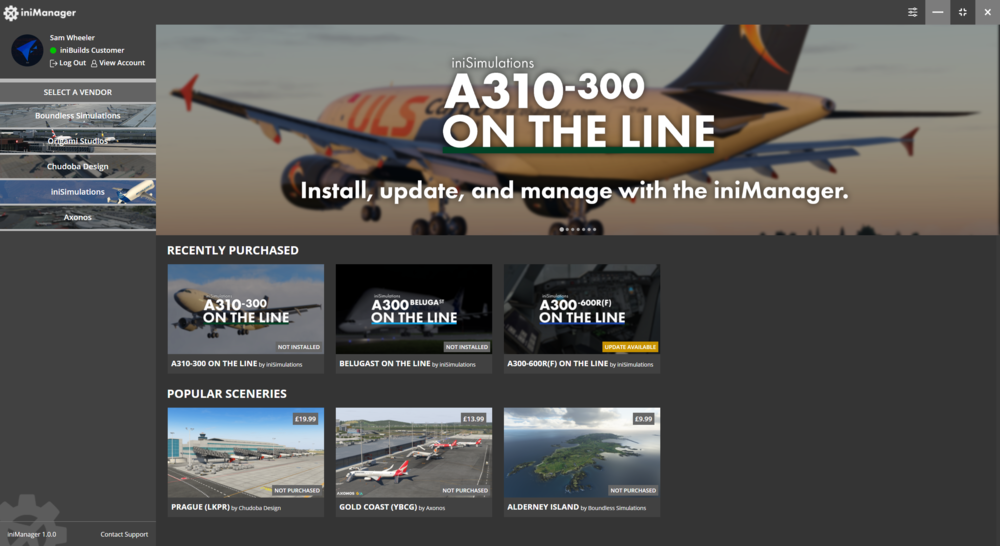Click the A310-300 hero banner

[578, 130]
